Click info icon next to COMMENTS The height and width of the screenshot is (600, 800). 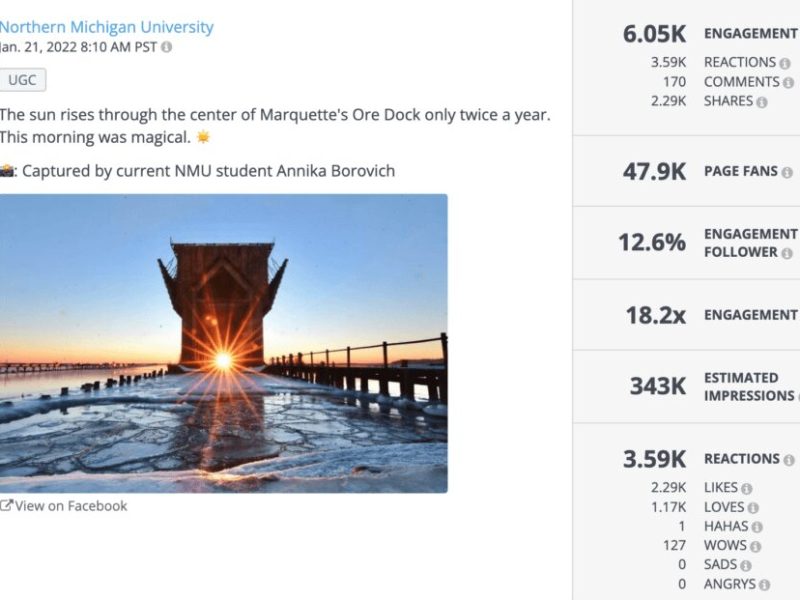click(x=788, y=82)
